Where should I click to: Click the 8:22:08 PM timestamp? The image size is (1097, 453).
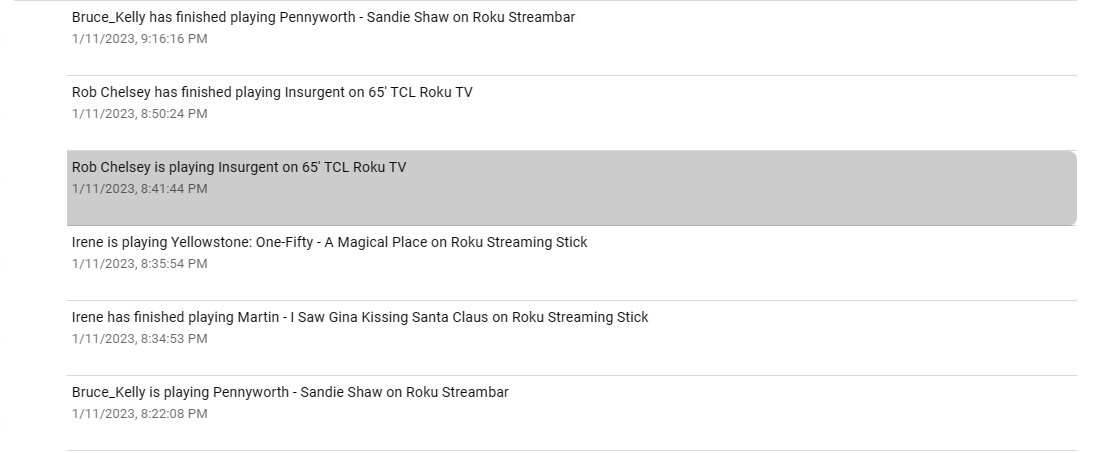139,414
